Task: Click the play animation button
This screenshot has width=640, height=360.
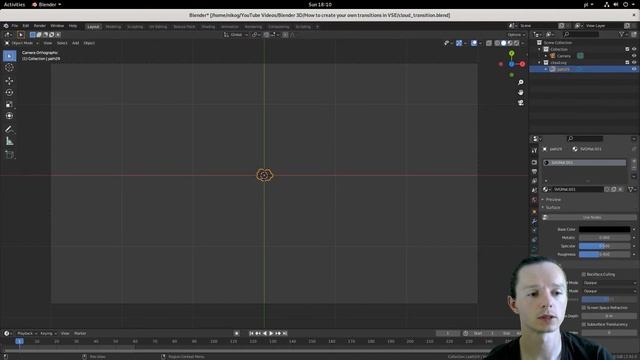Action: (x=271, y=333)
